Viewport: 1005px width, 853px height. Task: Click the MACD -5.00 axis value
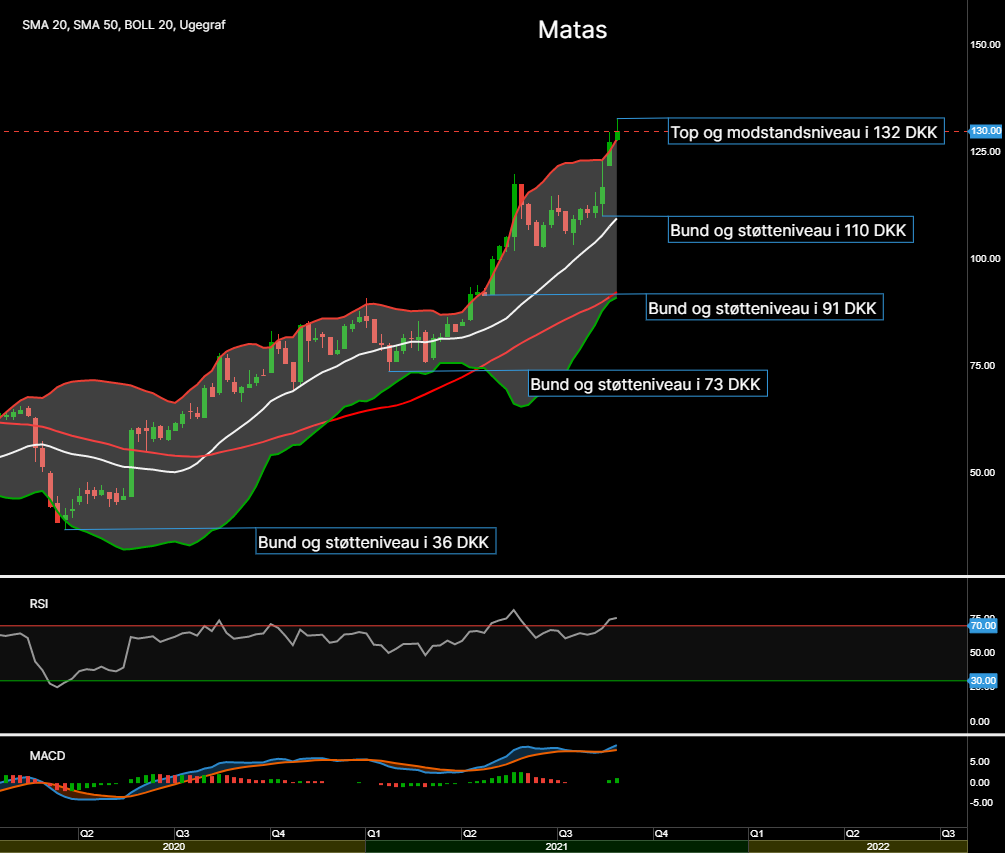pyautogui.click(x=982, y=802)
